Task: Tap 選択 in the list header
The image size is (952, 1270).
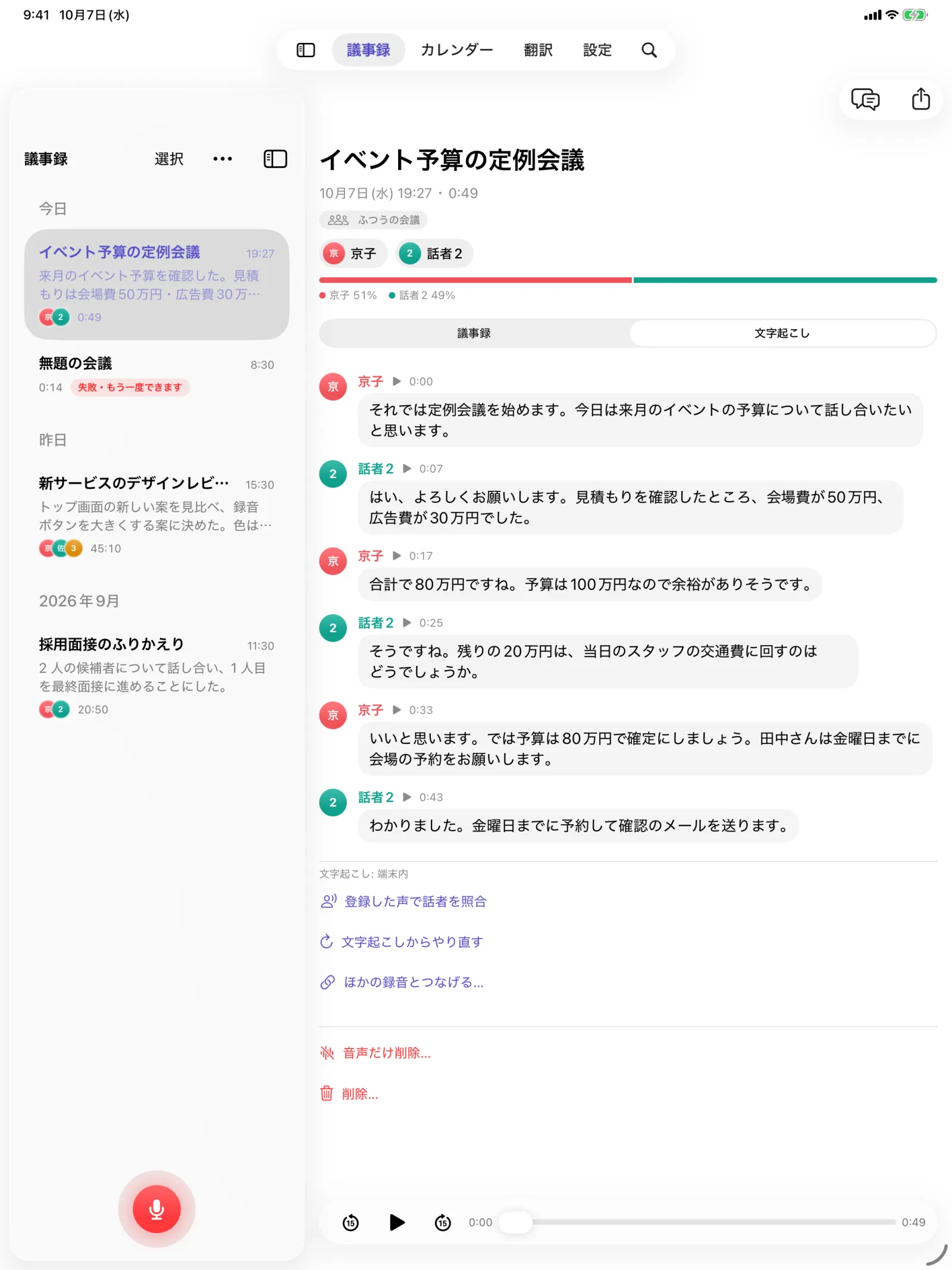Action: click(x=169, y=159)
